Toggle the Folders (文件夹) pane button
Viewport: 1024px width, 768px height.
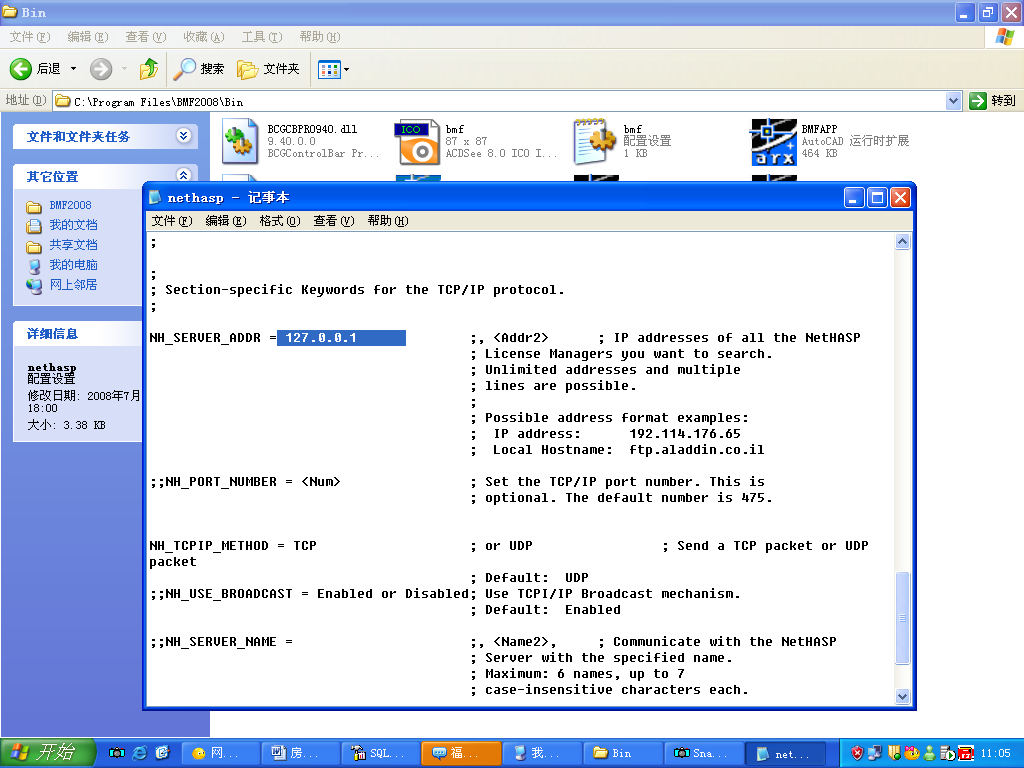pos(268,69)
